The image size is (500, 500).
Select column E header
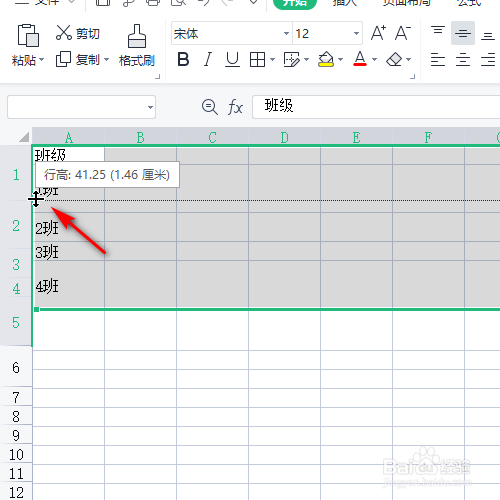tap(356, 137)
